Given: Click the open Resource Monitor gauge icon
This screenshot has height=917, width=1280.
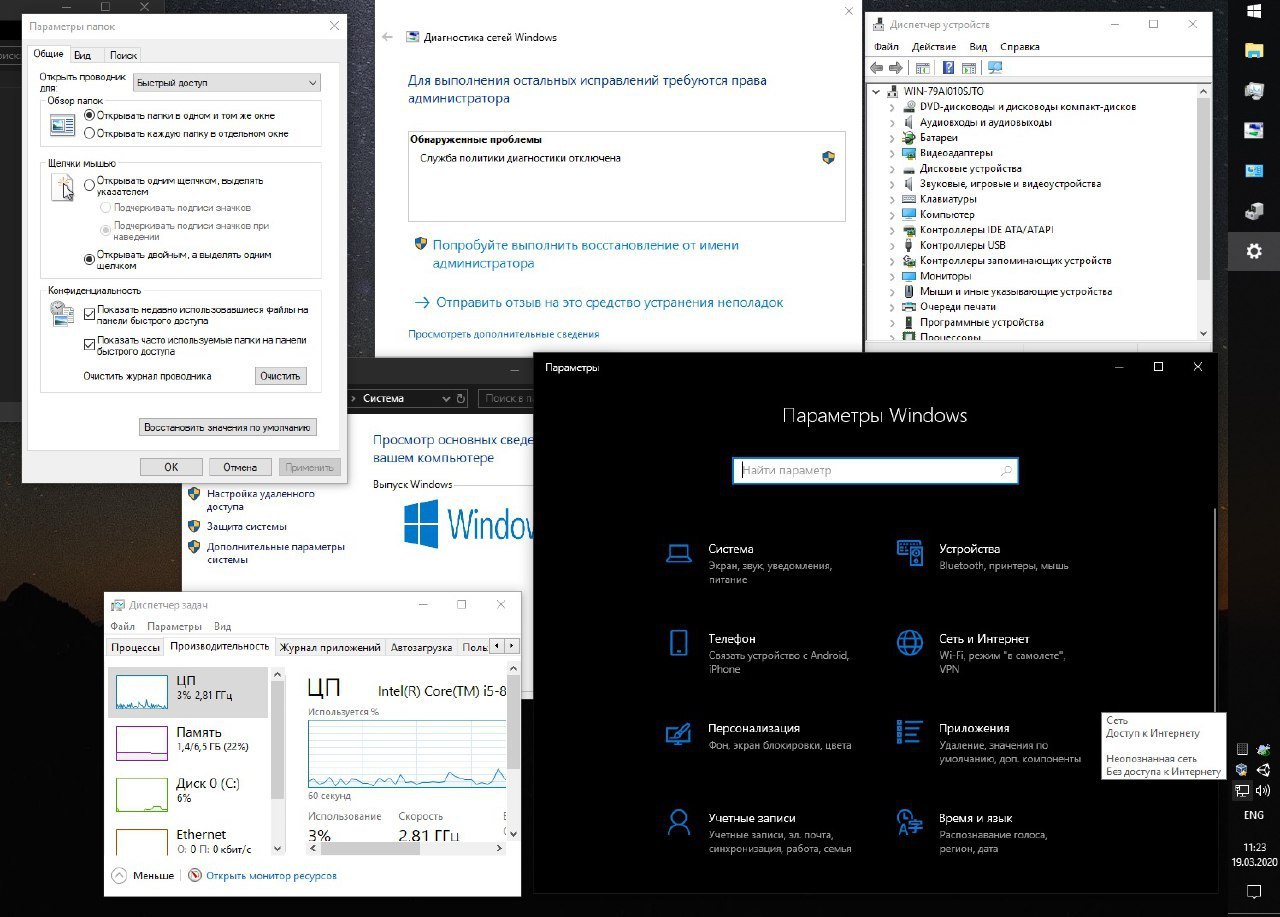Looking at the screenshot, I should [x=195, y=875].
